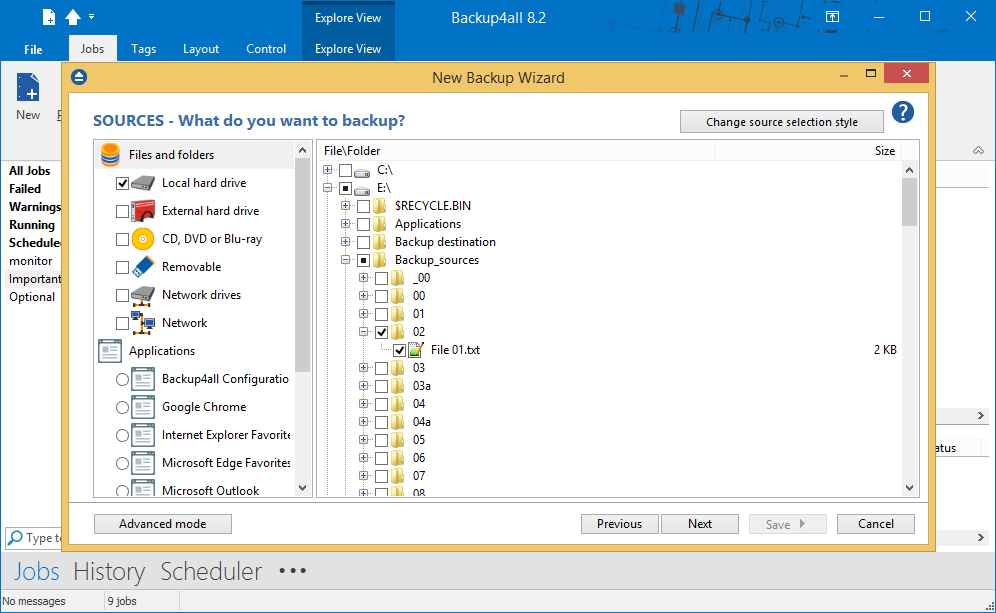
Task: Switch to the Layout ribbon tab
Action: coord(201,48)
